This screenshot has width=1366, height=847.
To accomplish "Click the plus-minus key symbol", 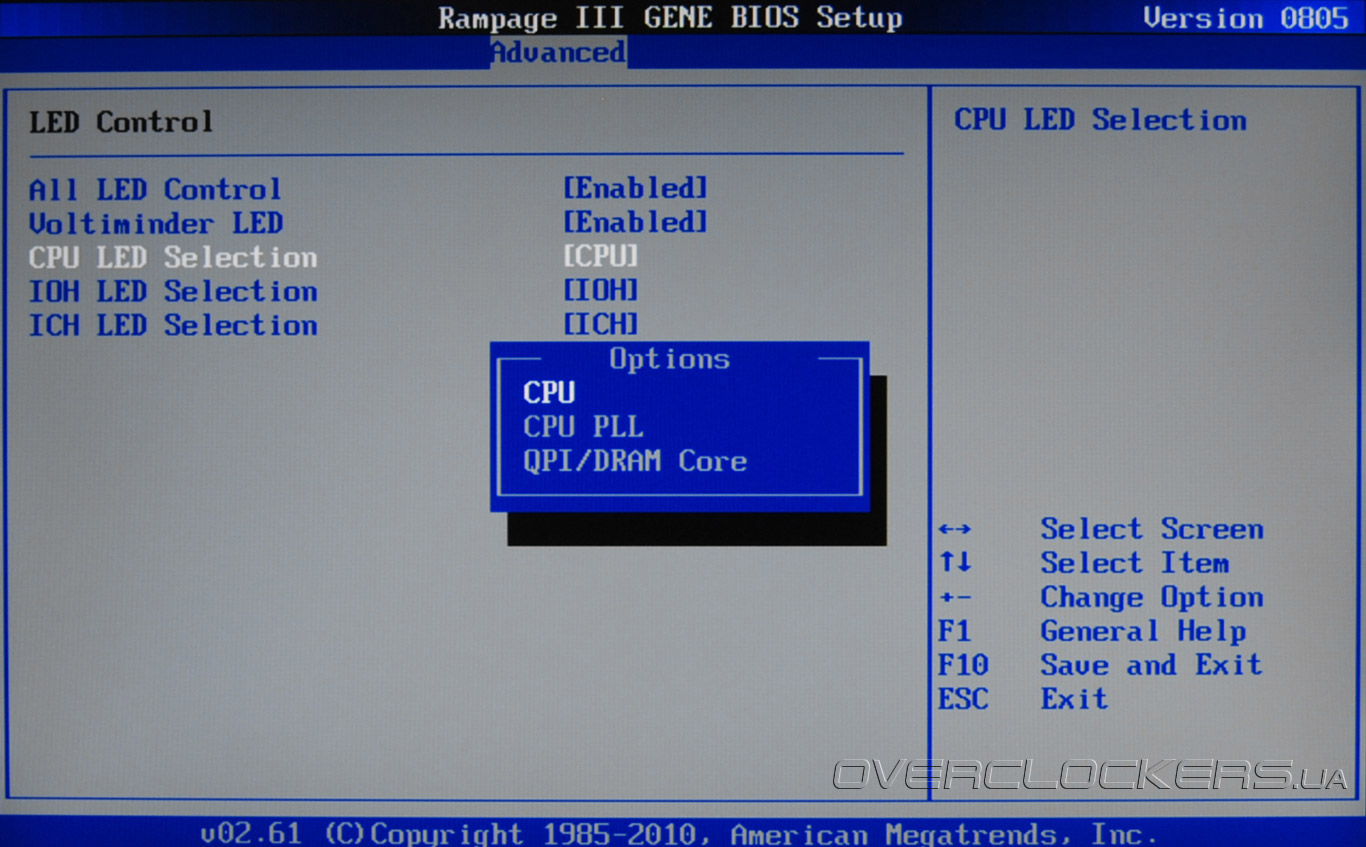I will 955,597.
